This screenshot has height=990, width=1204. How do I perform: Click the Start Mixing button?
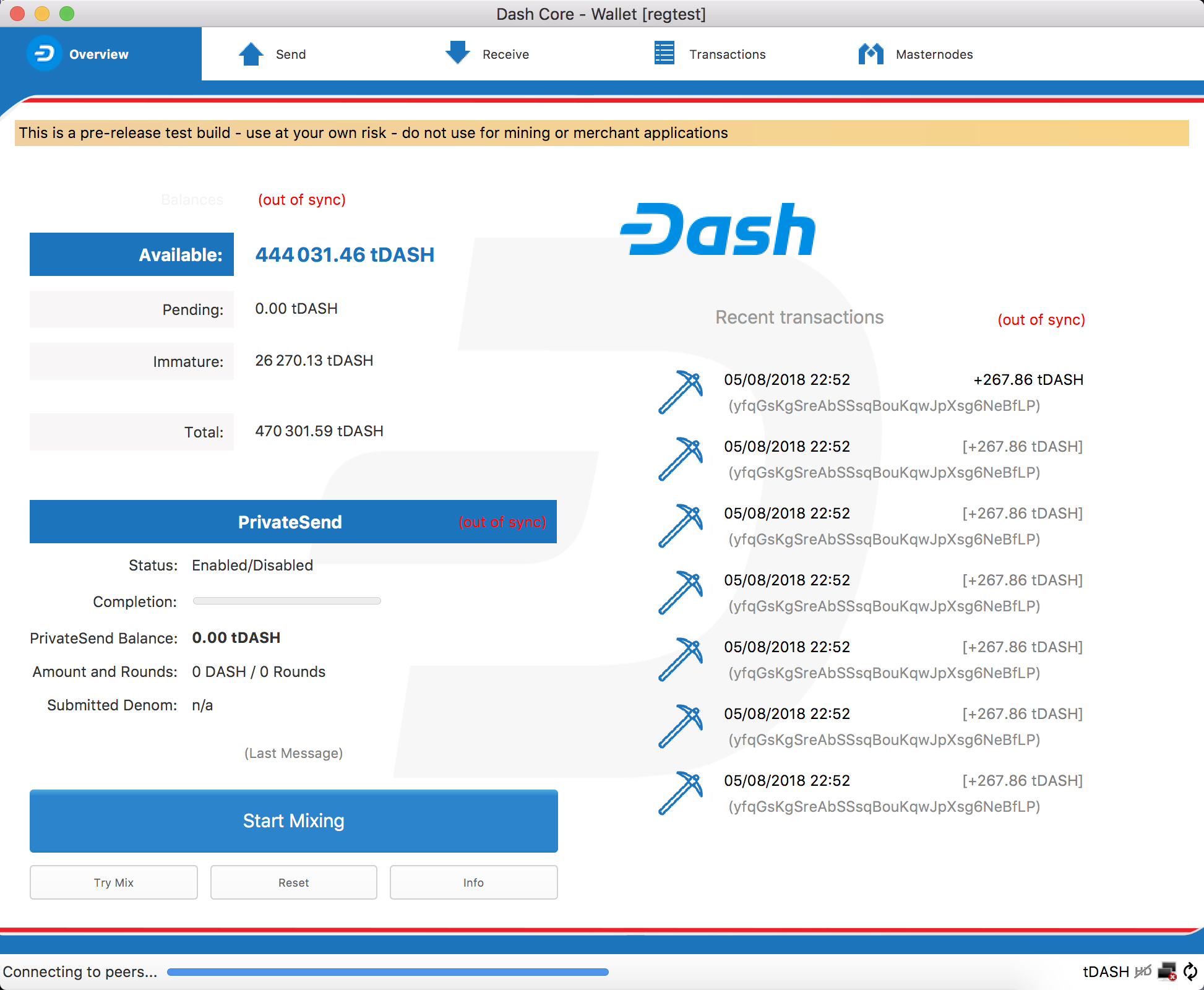click(x=294, y=821)
